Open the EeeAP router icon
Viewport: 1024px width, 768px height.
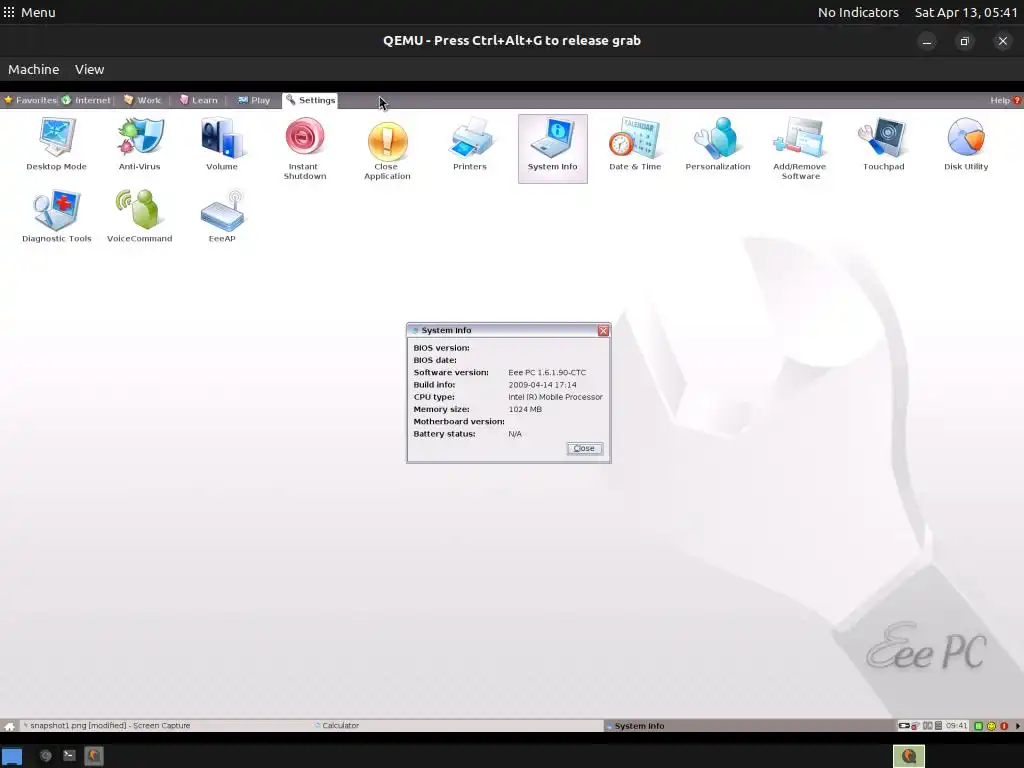222,216
